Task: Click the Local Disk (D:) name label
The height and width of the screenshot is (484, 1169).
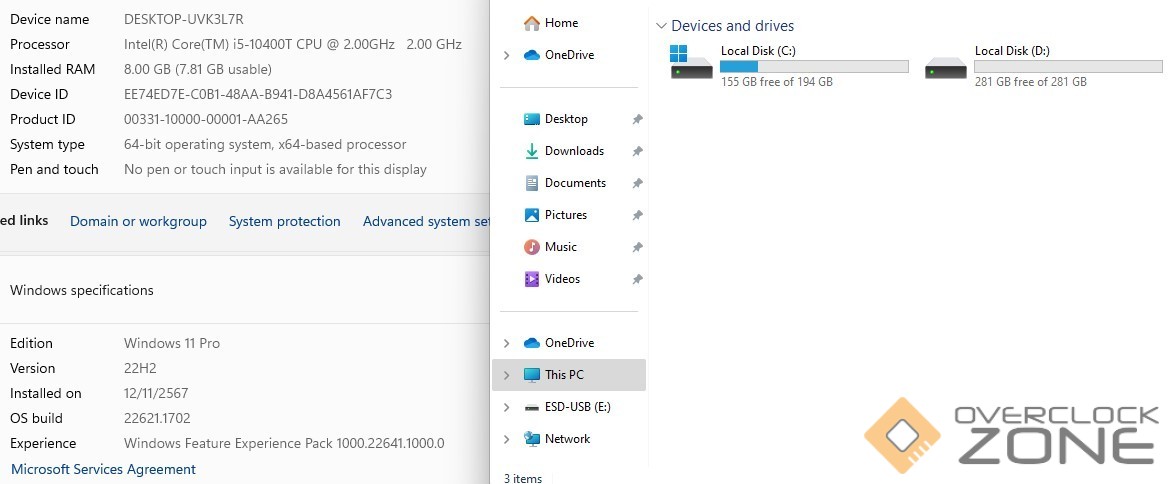Action: 1012,51
